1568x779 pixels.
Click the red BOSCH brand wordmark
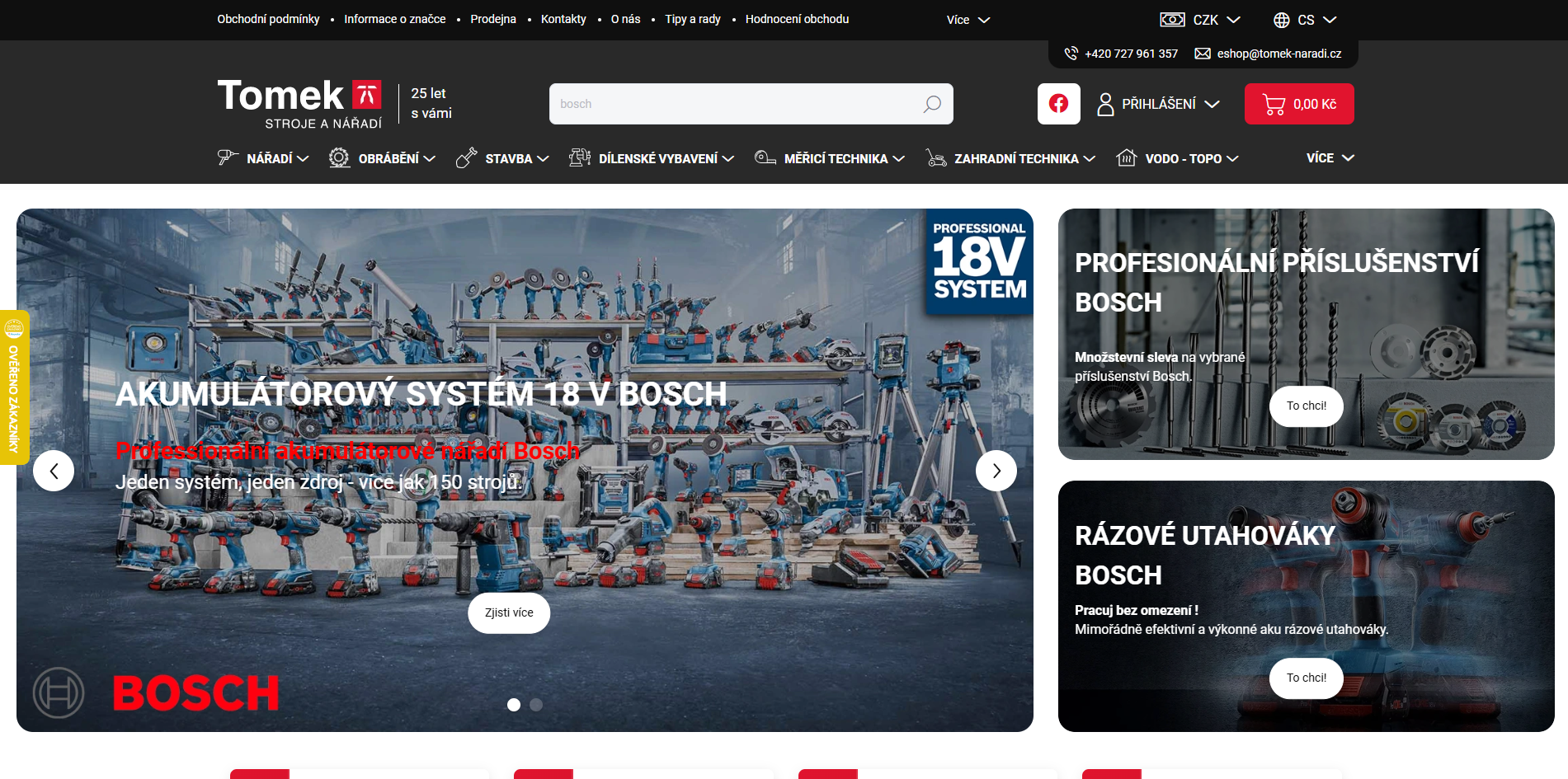click(196, 693)
